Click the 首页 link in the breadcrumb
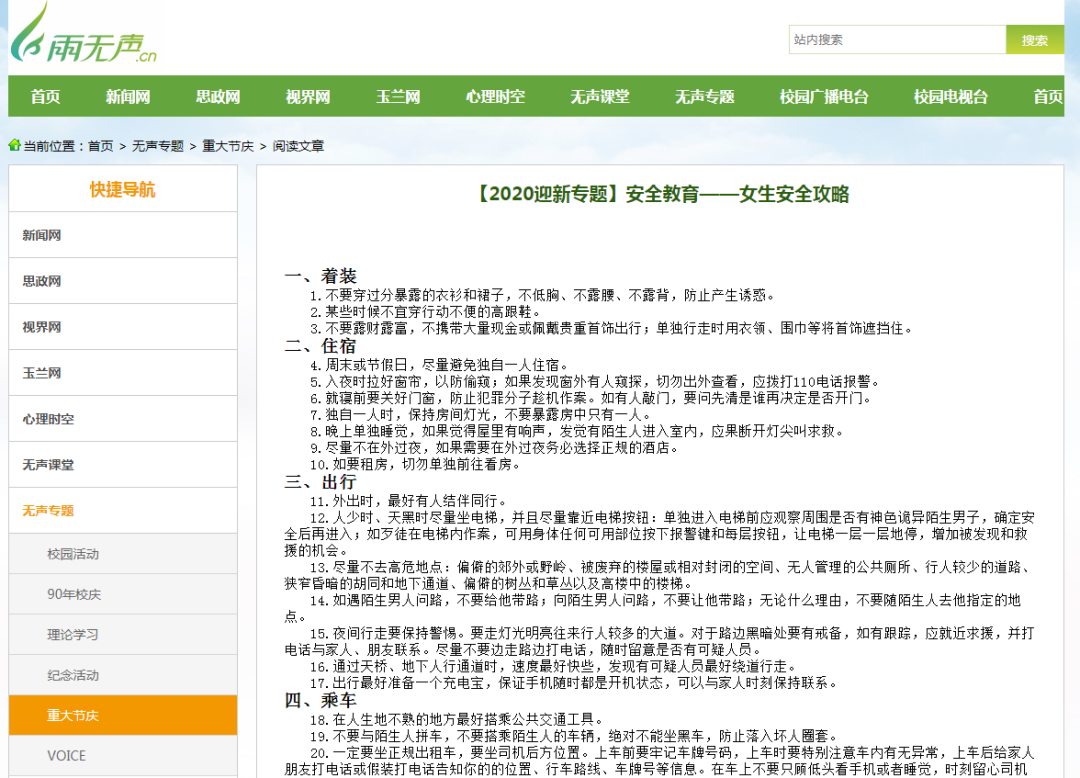 [x=100, y=146]
